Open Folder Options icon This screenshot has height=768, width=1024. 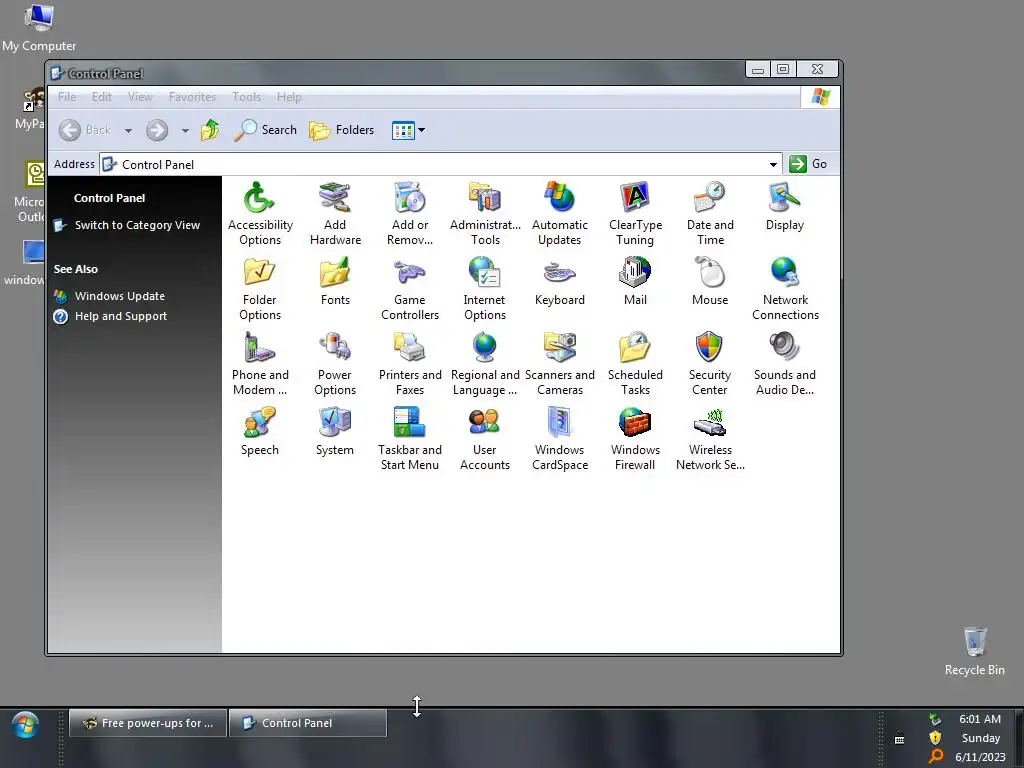[x=260, y=289]
